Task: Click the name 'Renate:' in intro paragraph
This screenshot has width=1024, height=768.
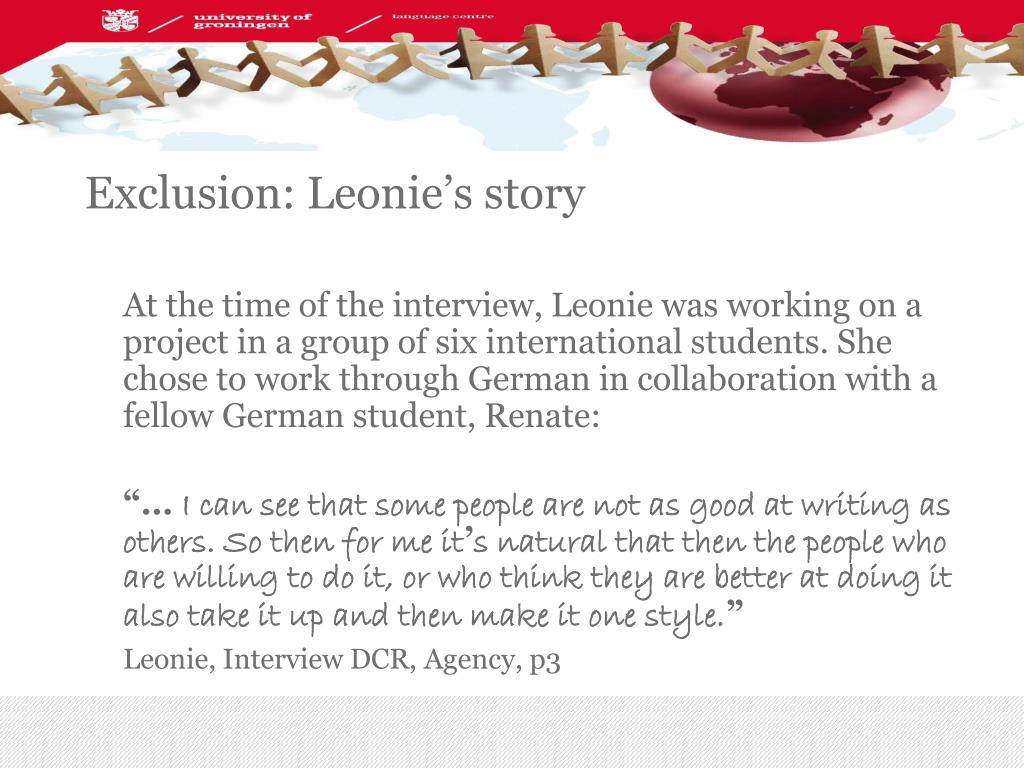Action: pyautogui.click(x=541, y=415)
